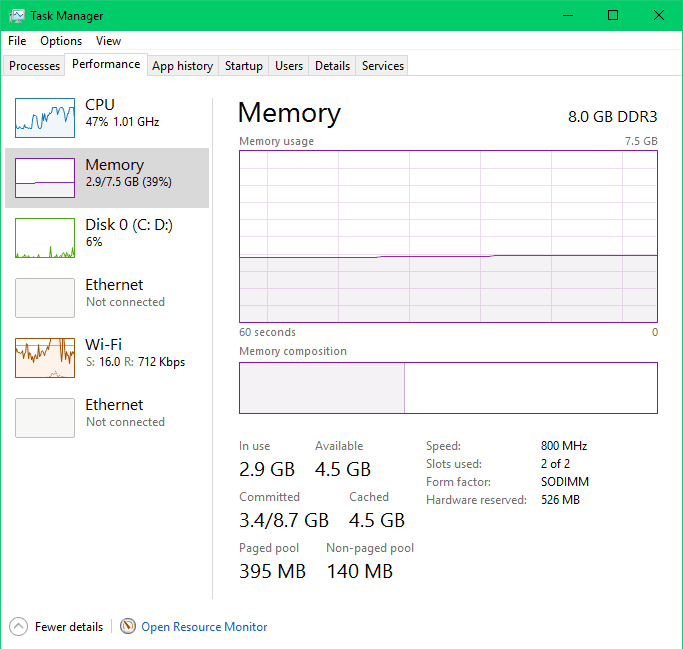Click the Fewer details text
This screenshot has height=649, width=683.
(69, 627)
